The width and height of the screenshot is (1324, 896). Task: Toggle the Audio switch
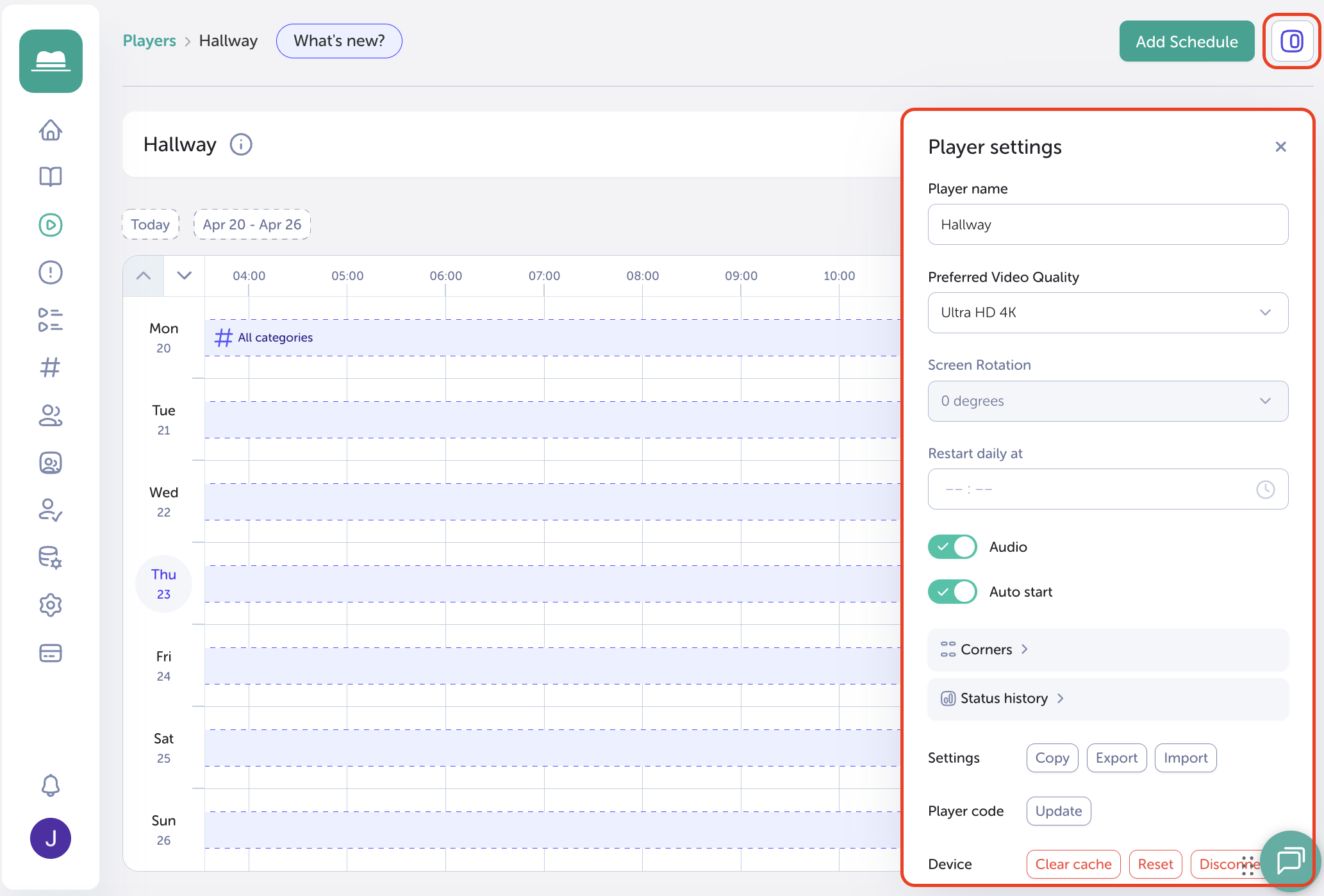[x=953, y=547]
